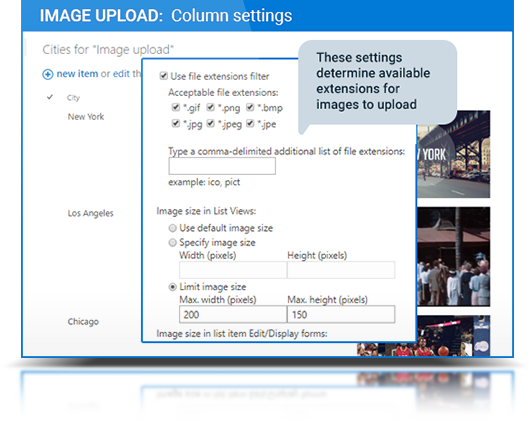Select Use default image size radio
This screenshot has width=530, height=424.
(173, 228)
